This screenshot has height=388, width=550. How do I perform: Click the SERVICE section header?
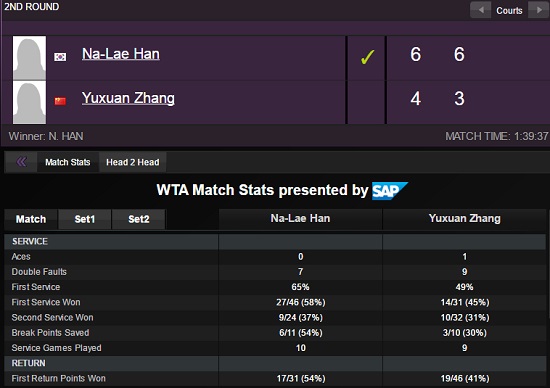coord(30,241)
